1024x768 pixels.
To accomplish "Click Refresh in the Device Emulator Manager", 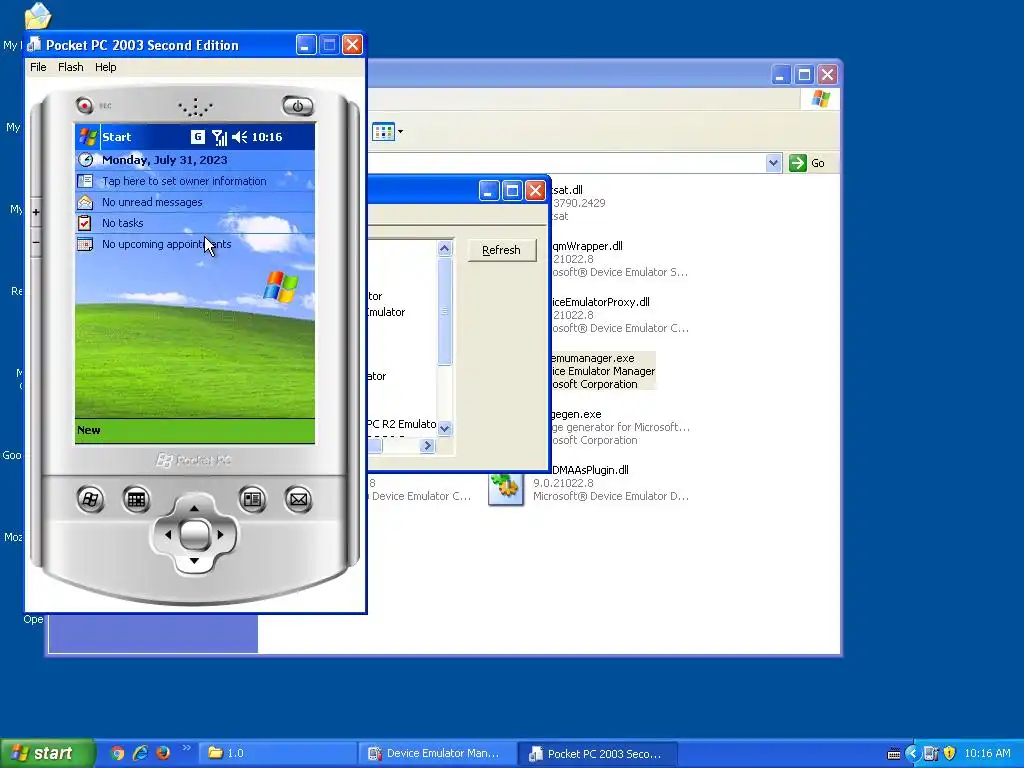I will (x=502, y=250).
